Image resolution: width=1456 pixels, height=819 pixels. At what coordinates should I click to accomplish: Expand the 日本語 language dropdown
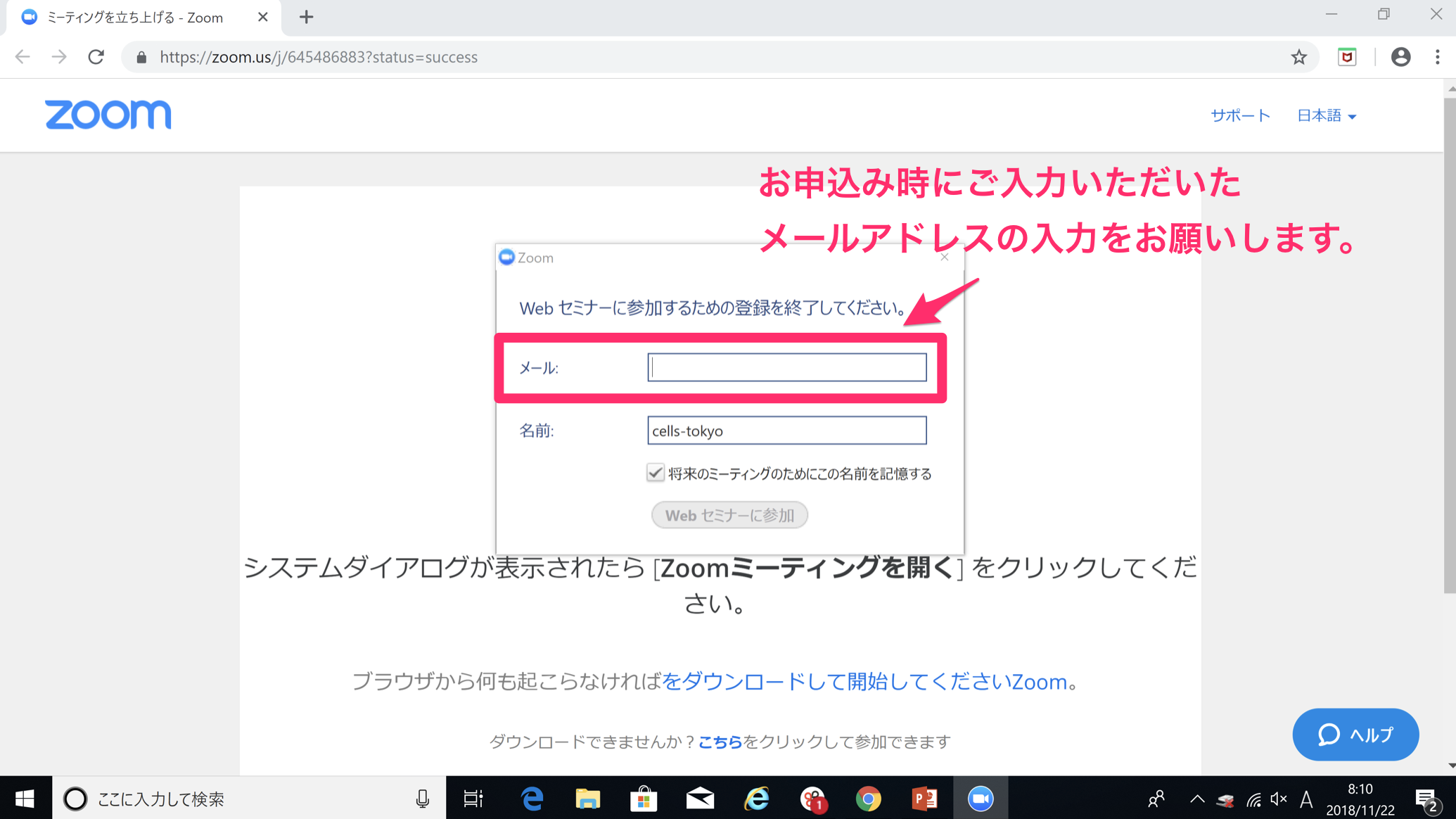coord(1327,115)
